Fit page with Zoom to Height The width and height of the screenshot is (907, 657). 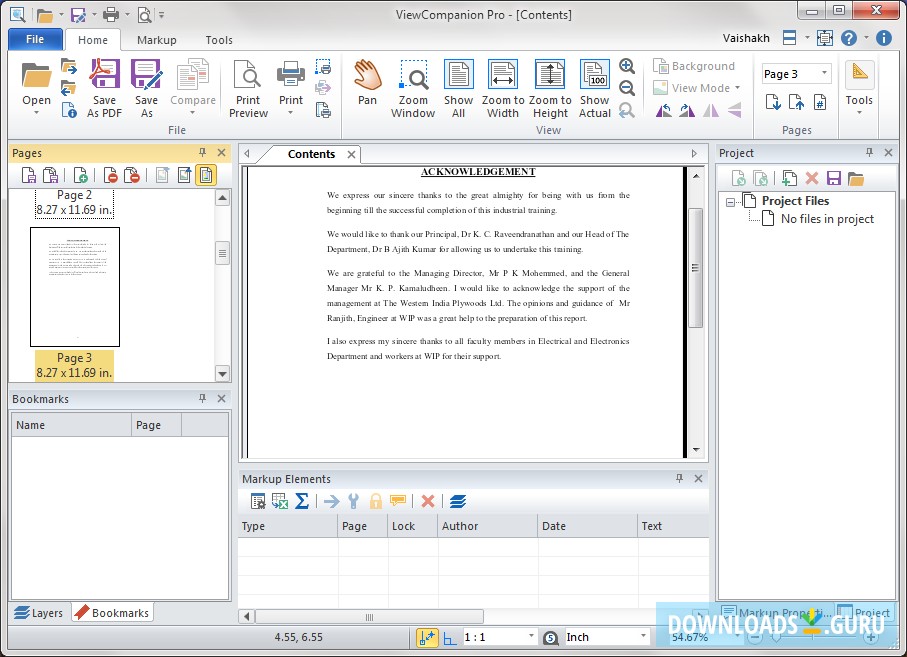coord(550,88)
